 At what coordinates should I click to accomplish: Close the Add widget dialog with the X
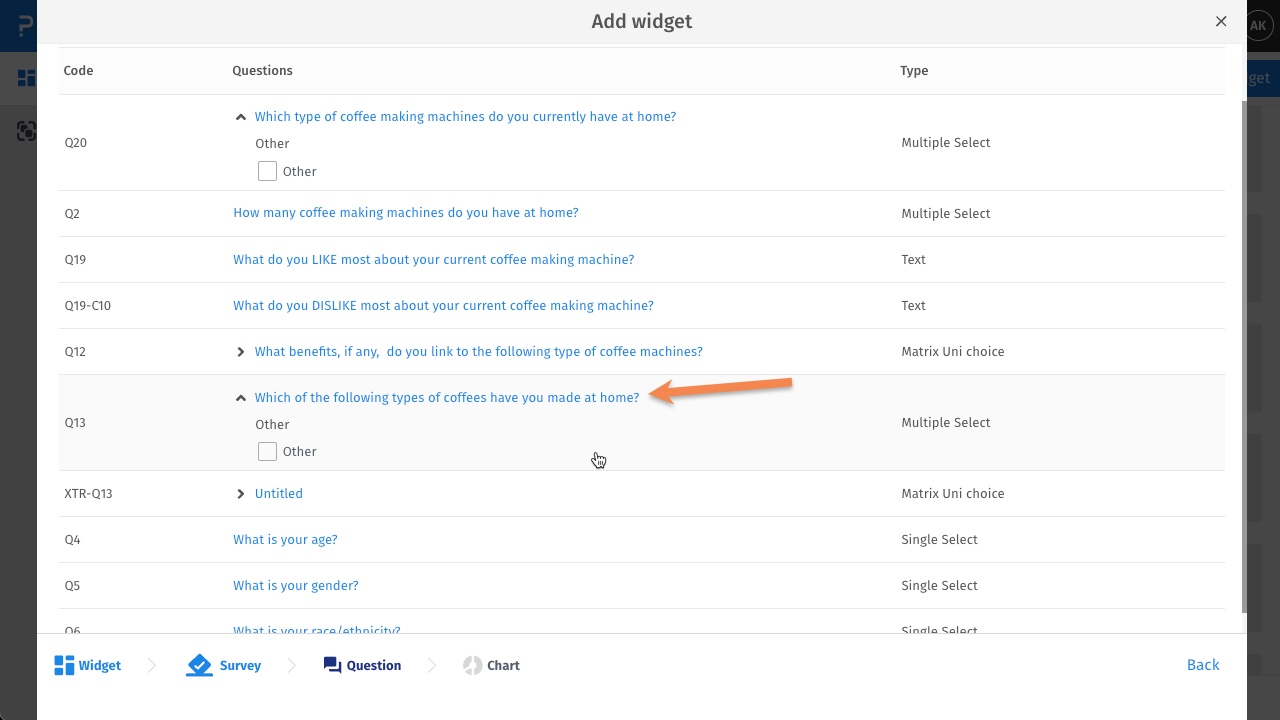tap(1221, 21)
